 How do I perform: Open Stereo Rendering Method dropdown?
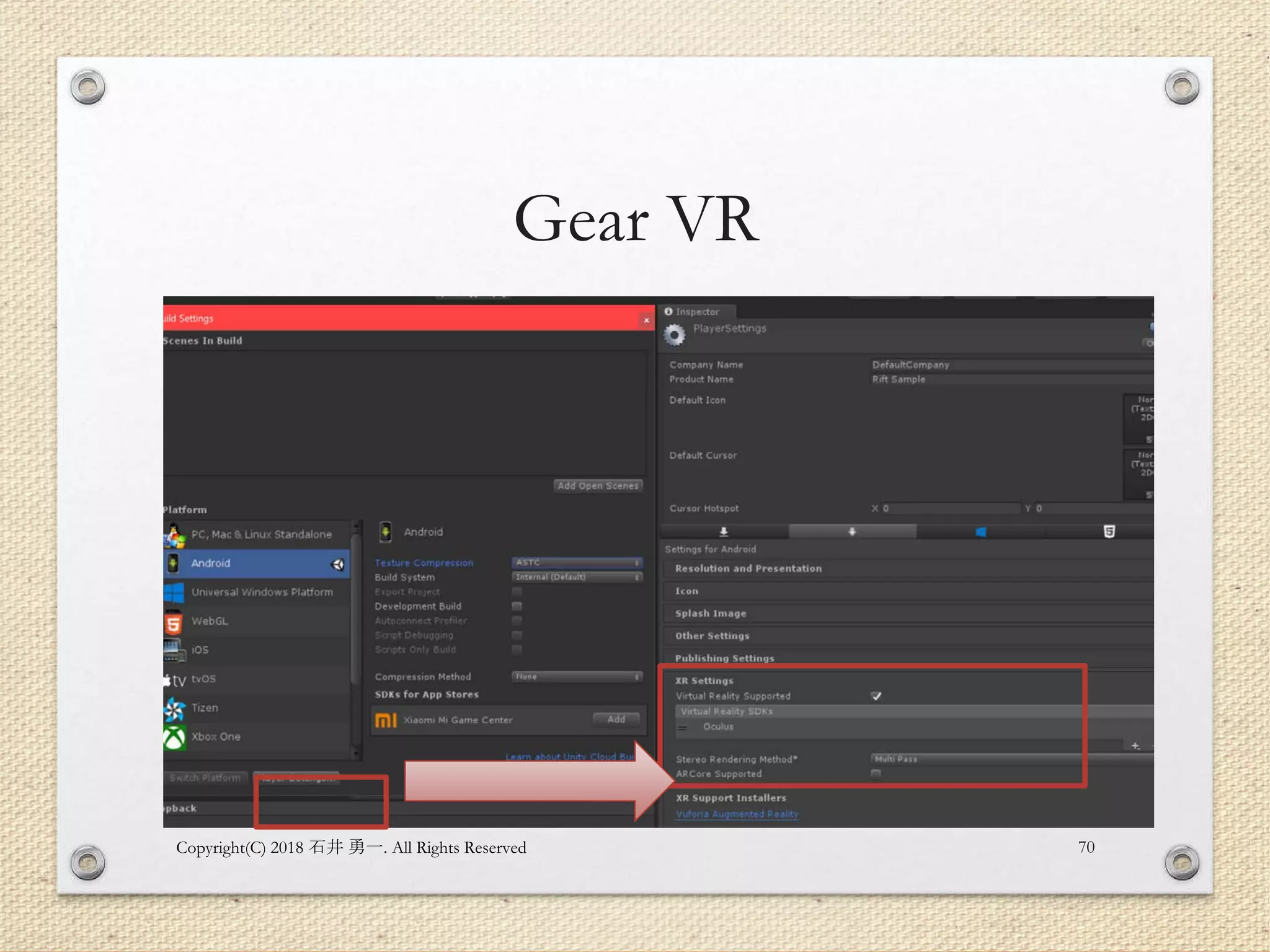(1012, 759)
